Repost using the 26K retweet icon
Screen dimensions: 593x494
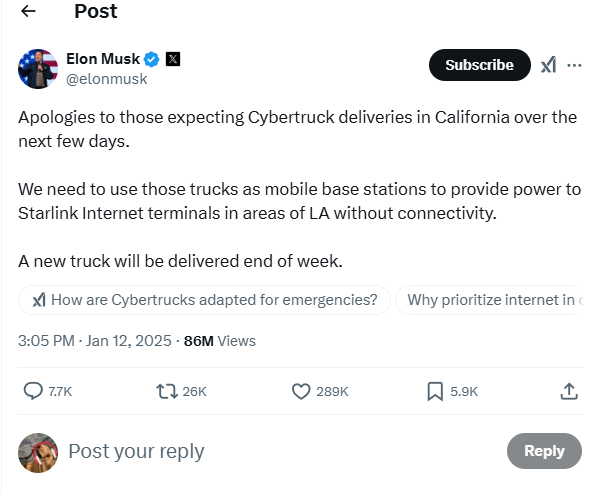tap(167, 391)
